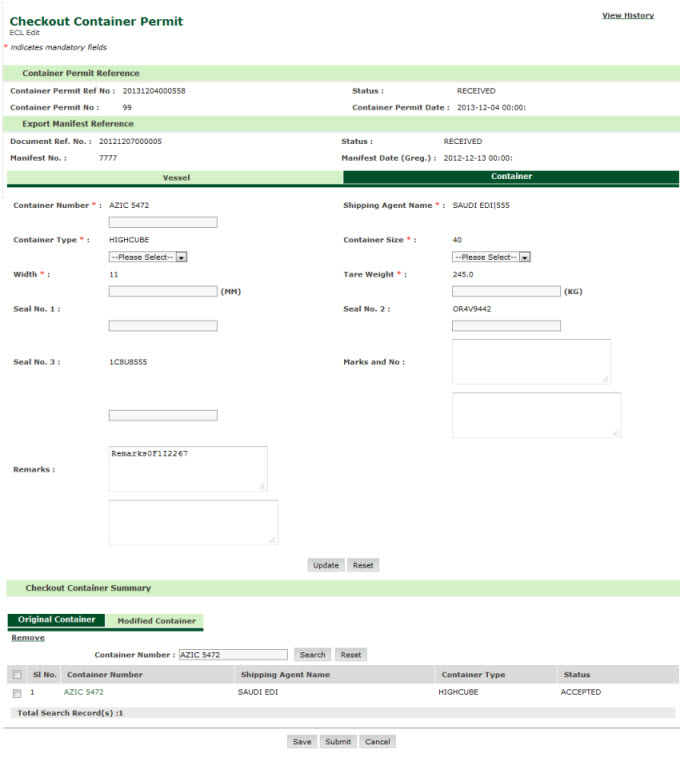Select the Original Container tab
The width and height of the screenshot is (680, 764).
(56, 620)
